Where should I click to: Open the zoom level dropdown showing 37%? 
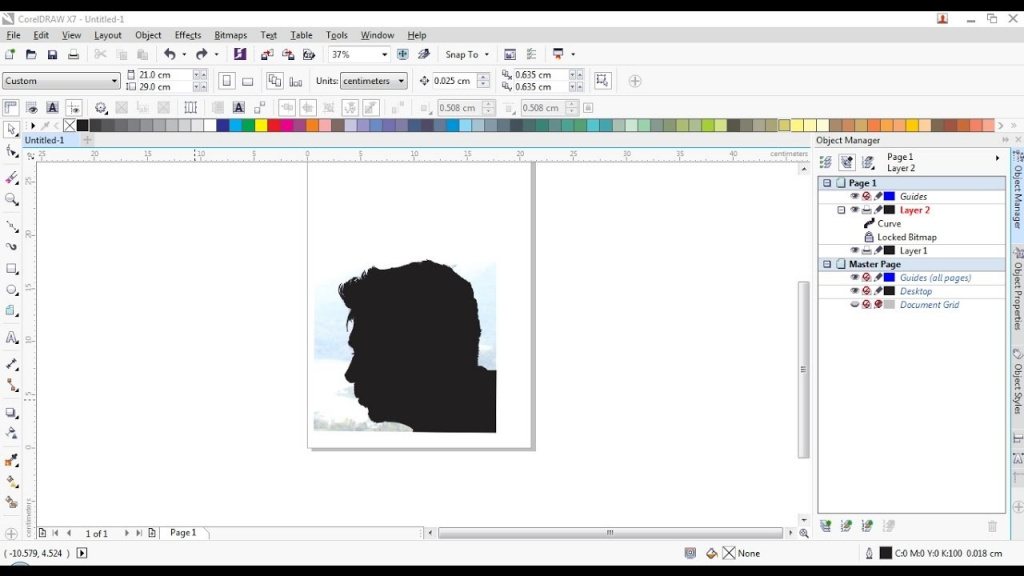click(384, 54)
